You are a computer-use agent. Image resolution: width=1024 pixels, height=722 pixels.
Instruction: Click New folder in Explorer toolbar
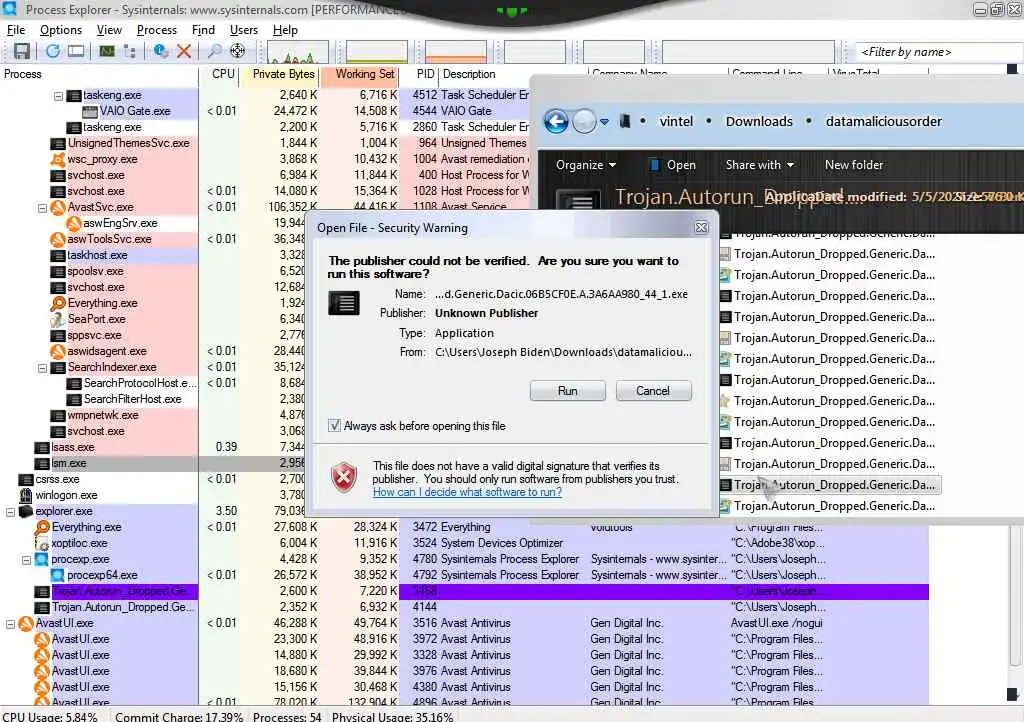(x=854, y=165)
